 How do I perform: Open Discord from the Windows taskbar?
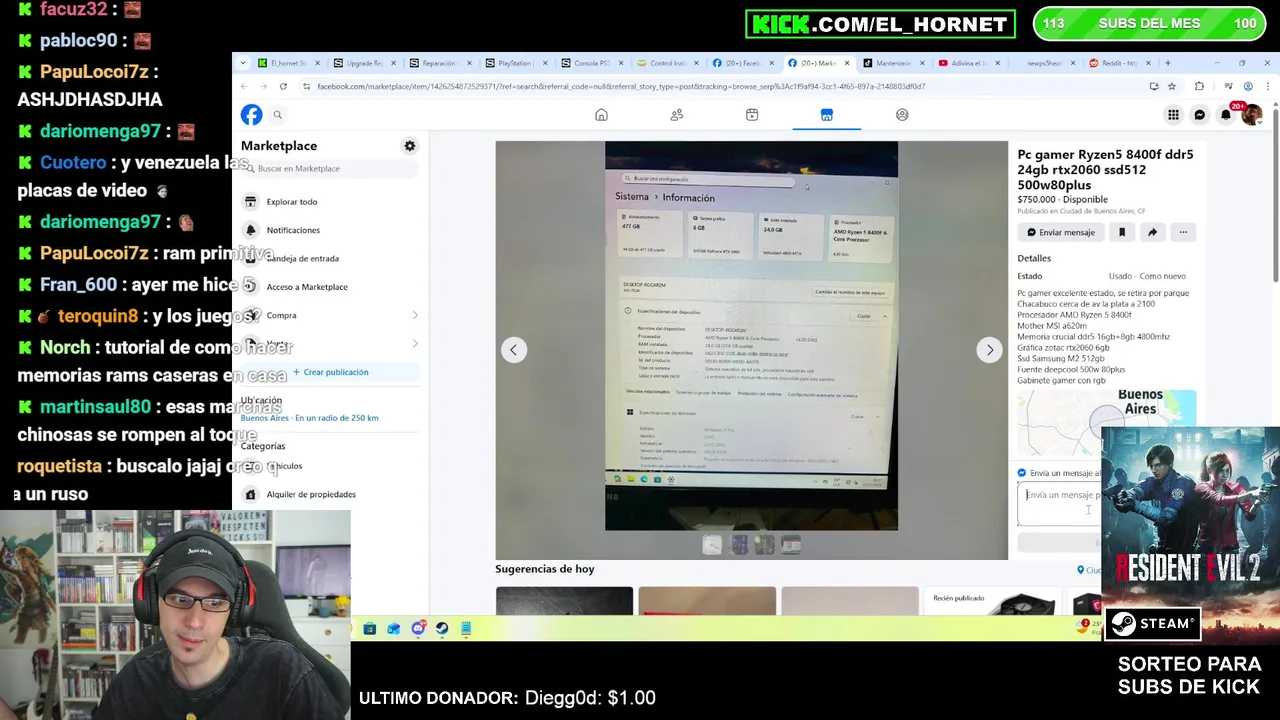(418, 628)
